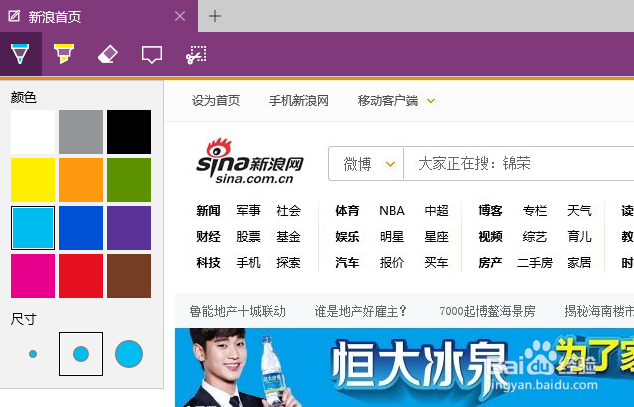Select the Clip scissors tool
The image size is (634, 407).
196,55
